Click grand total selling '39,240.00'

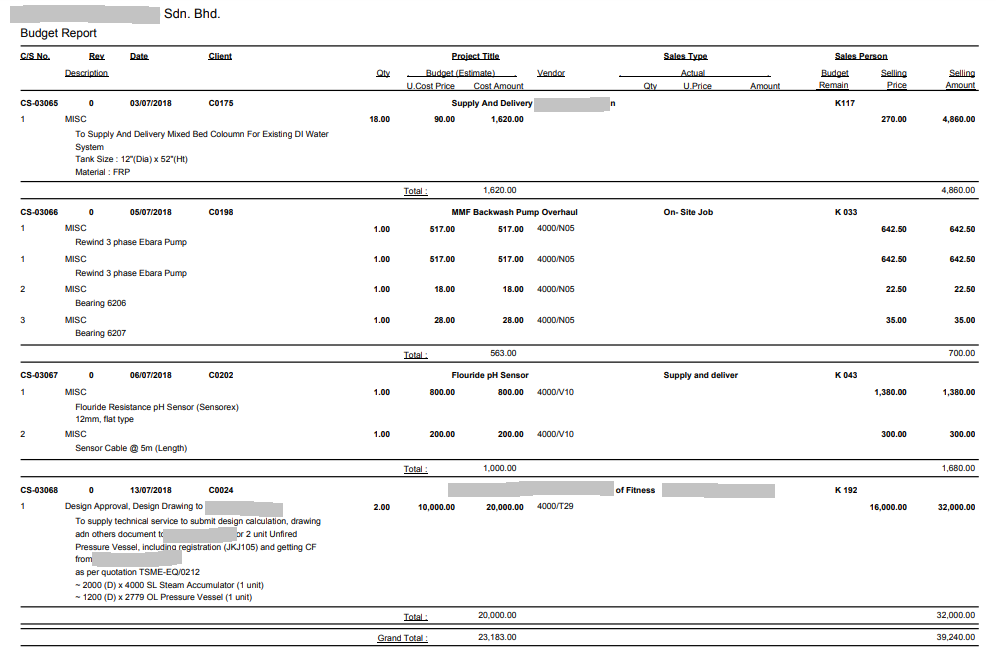pos(956,637)
